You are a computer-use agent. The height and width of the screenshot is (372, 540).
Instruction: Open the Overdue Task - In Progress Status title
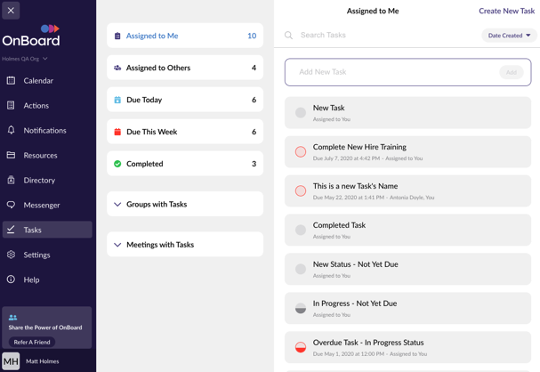368,342
